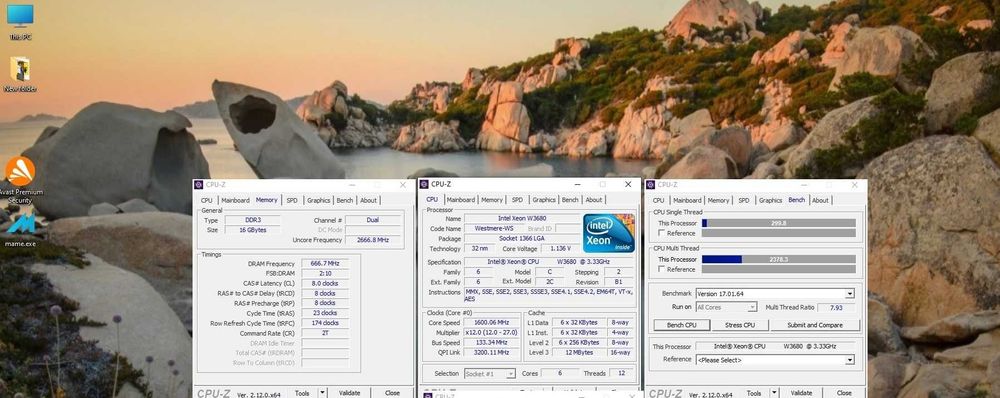
Task: Start the Stress CPU test
Action: click(740, 325)
